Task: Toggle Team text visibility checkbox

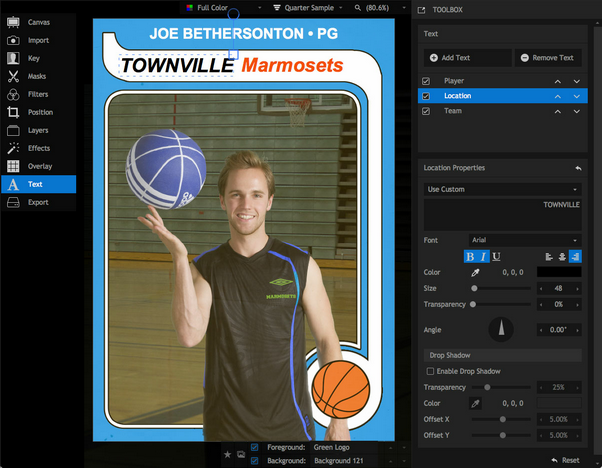Action: coord(426,111)
